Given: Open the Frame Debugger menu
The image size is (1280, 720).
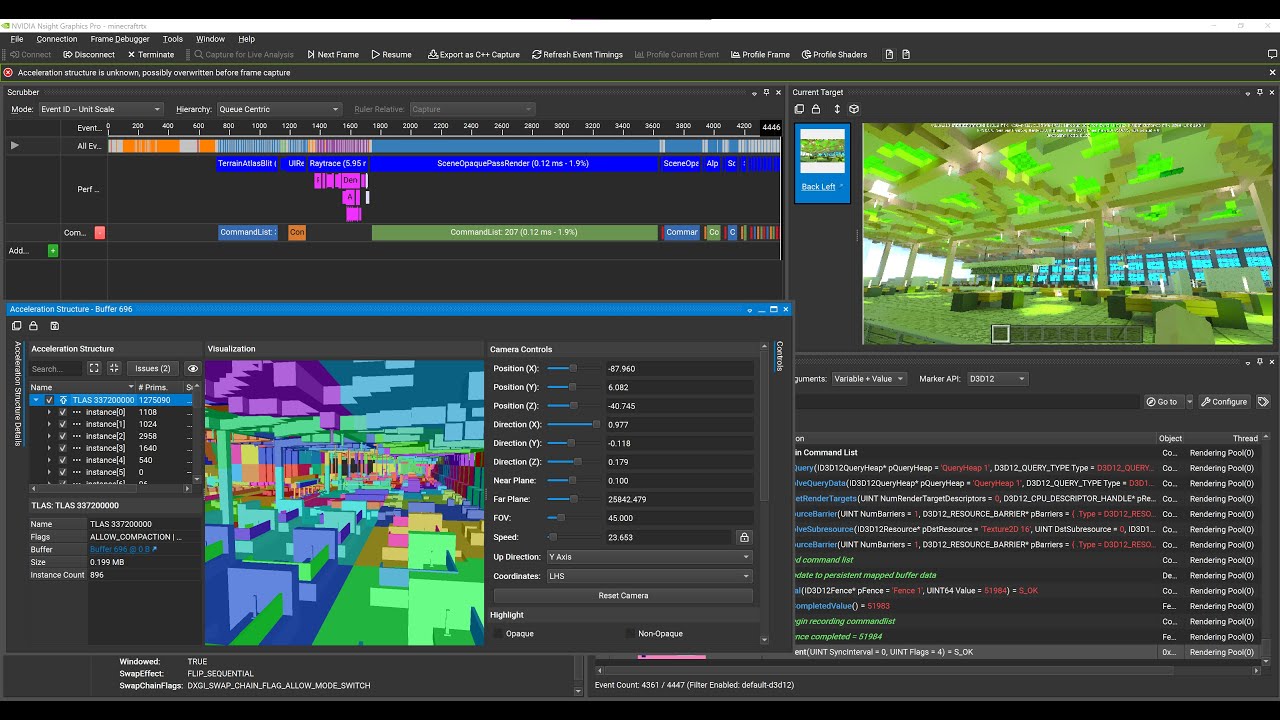Looking at the screenshot, I should [119, 39].
